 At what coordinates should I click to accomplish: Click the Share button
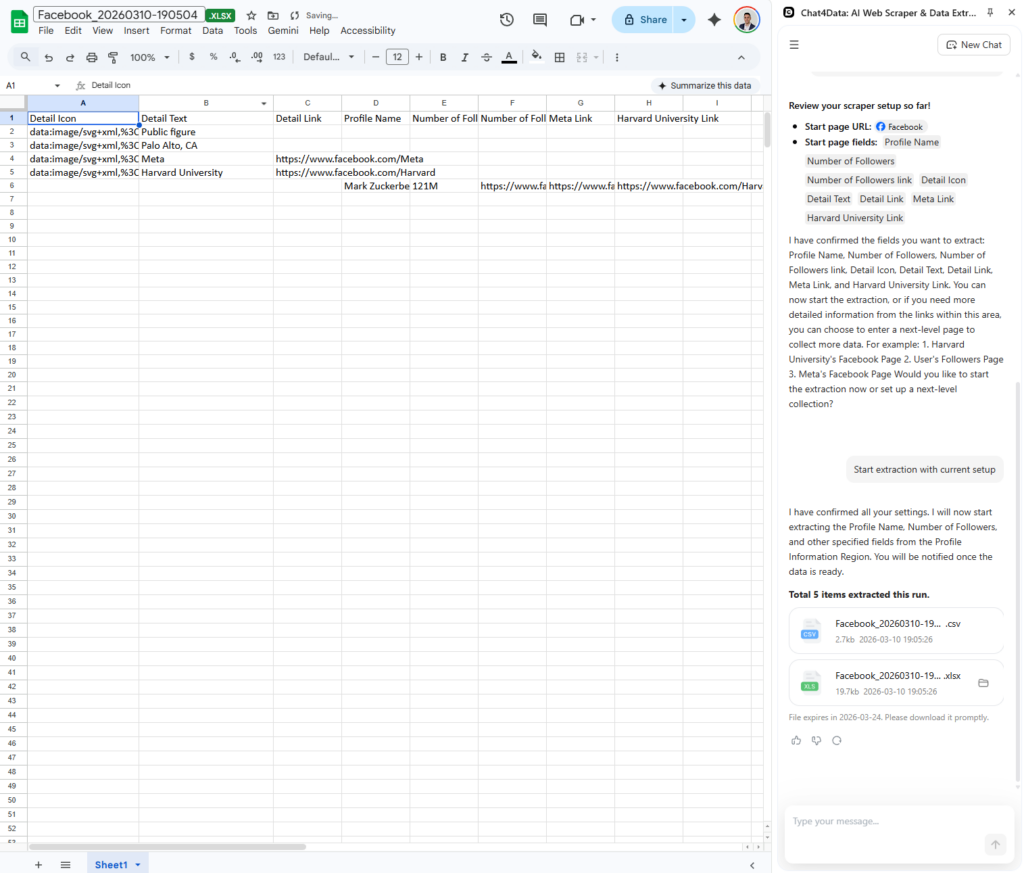pos(645,20)
